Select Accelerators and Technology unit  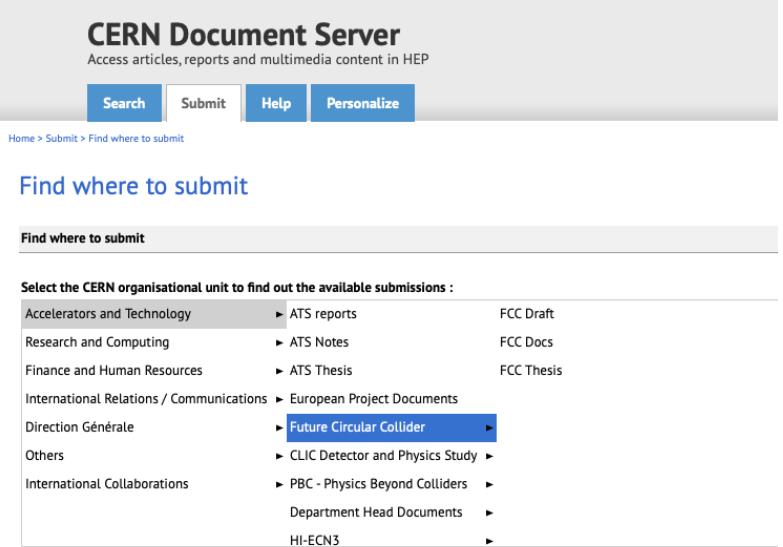pyautogui.click(x=108, y=314)
